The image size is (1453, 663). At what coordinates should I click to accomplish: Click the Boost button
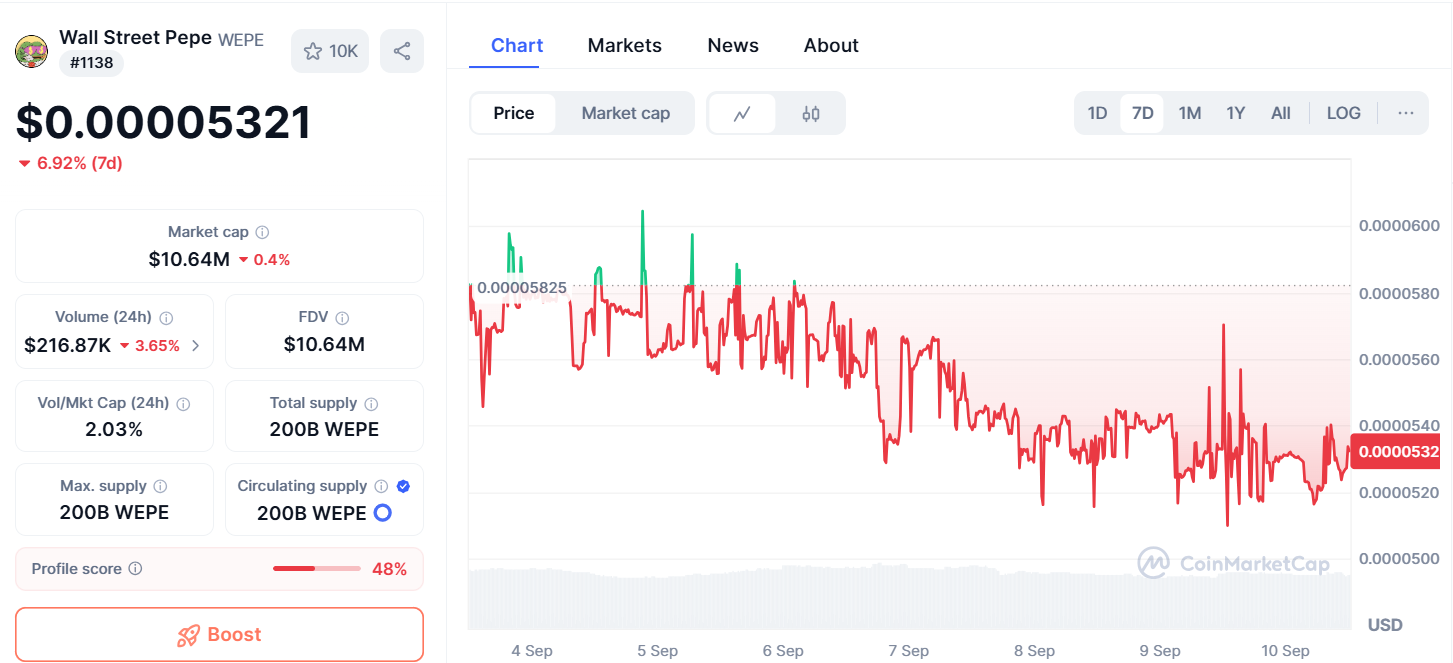pyautogui.click(x=219, y=635)
